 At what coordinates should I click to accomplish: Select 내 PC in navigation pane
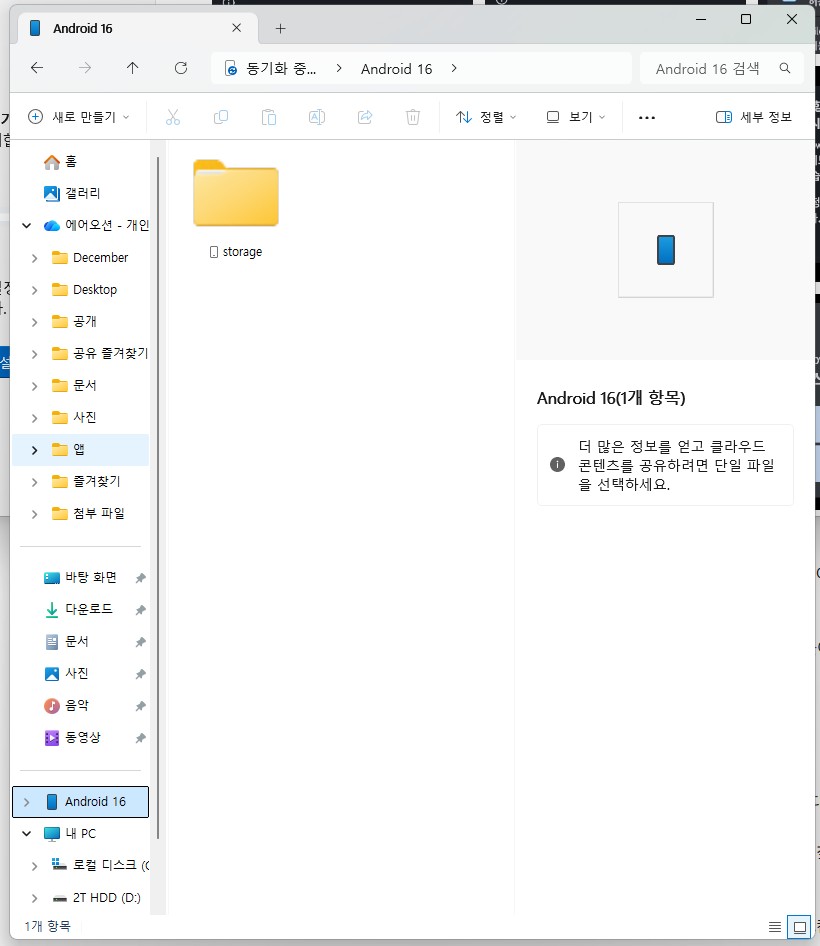coord(69,834)
